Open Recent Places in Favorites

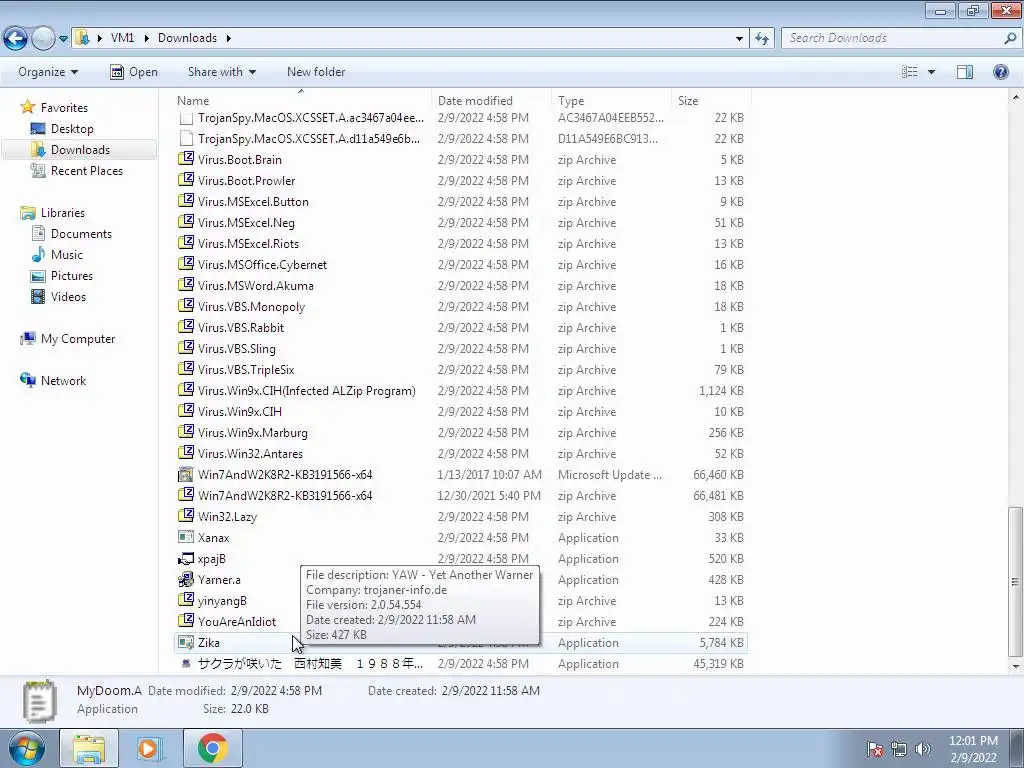pyautogui.click(x=86, y=170)
